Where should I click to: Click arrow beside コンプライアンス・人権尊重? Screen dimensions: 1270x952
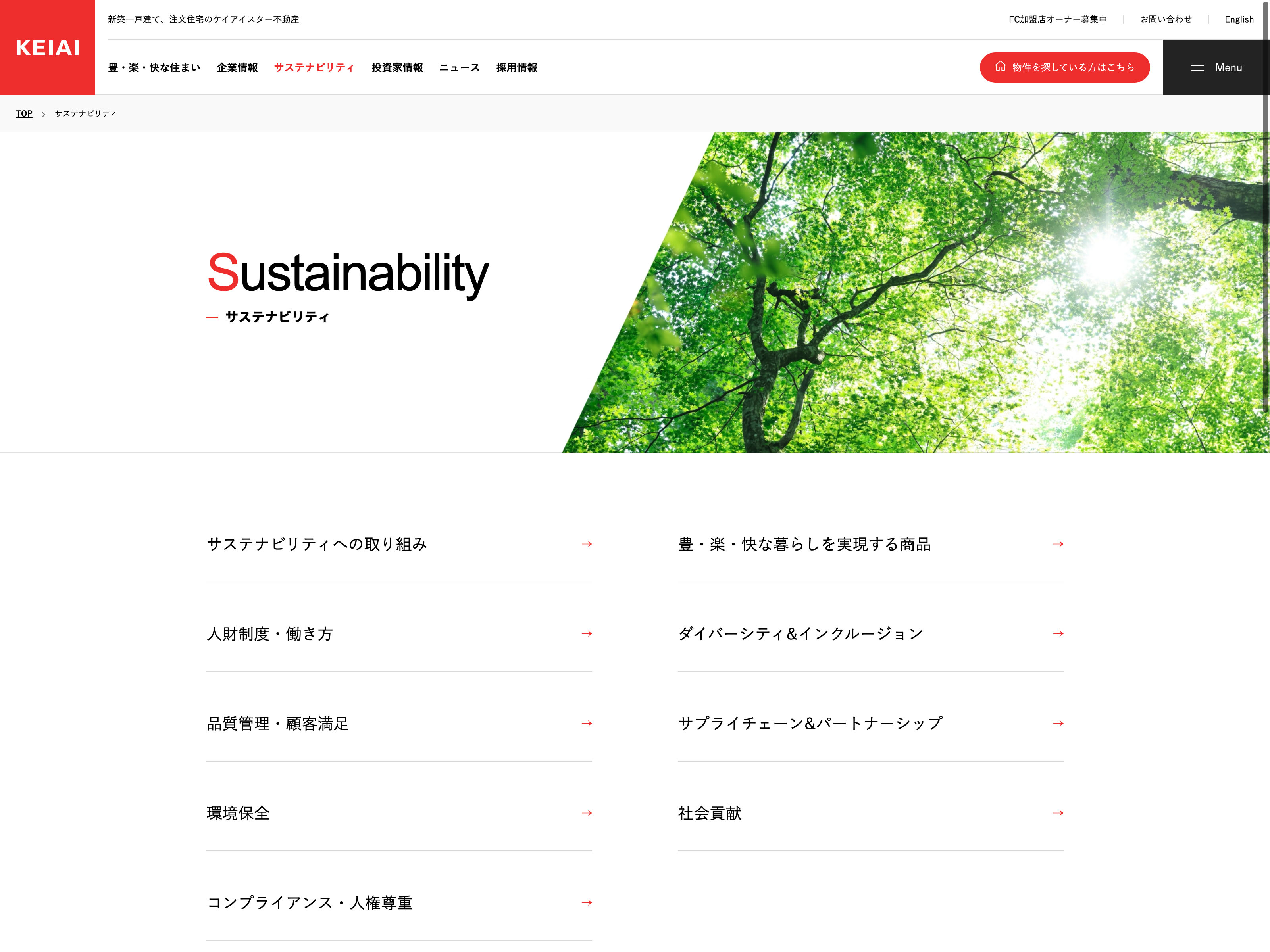click(586, 903)
